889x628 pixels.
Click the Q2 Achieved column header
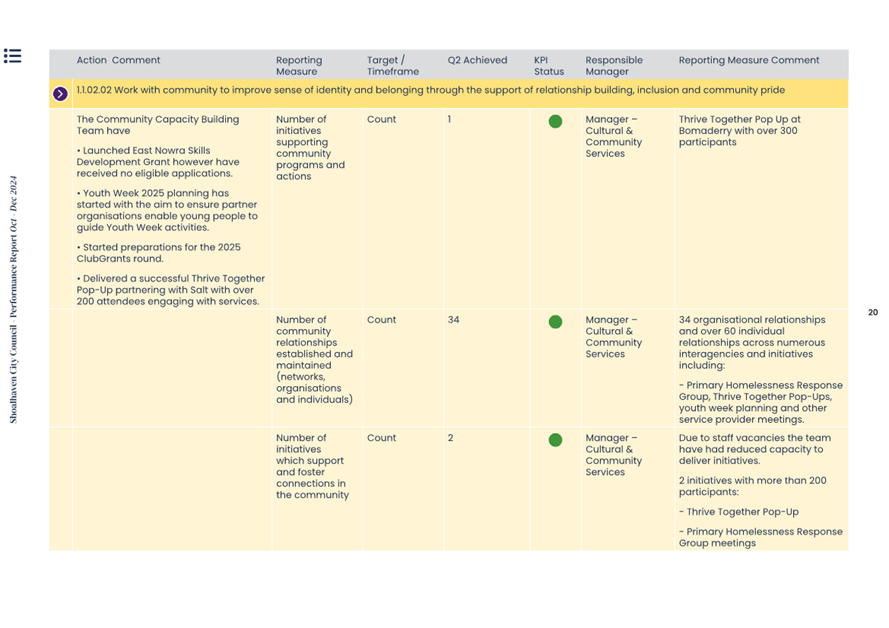477,60
